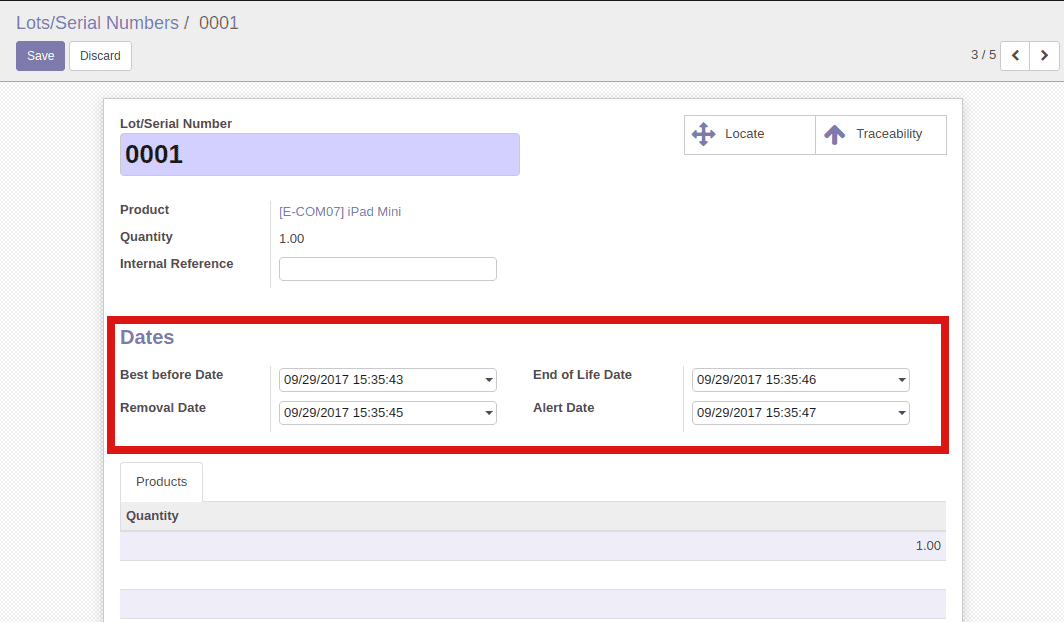Switch to the Products tab
Screen dimensions: 1064x622
[162, 482]
